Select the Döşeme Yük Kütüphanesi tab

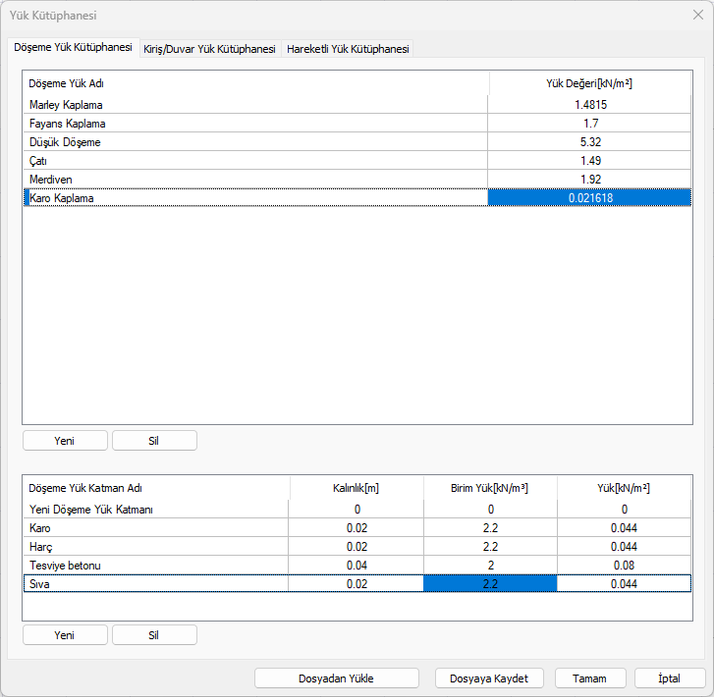[72, 48]
